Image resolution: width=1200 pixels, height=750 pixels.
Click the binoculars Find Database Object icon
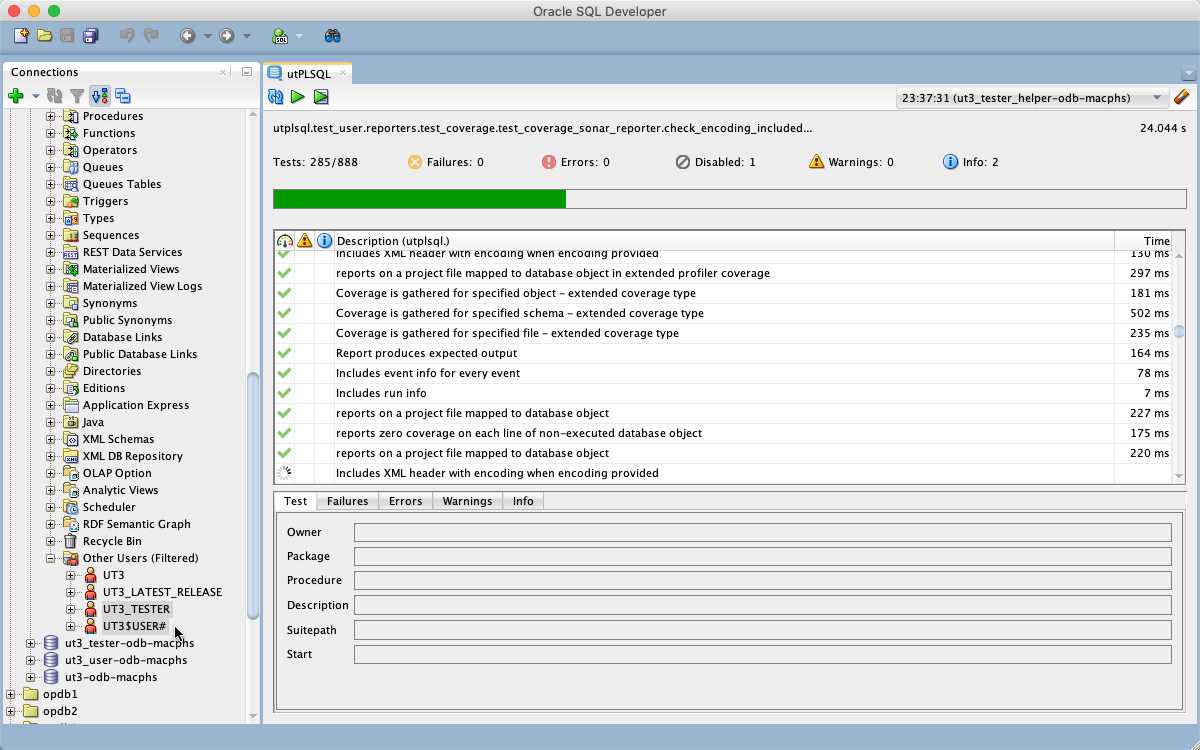333,36
